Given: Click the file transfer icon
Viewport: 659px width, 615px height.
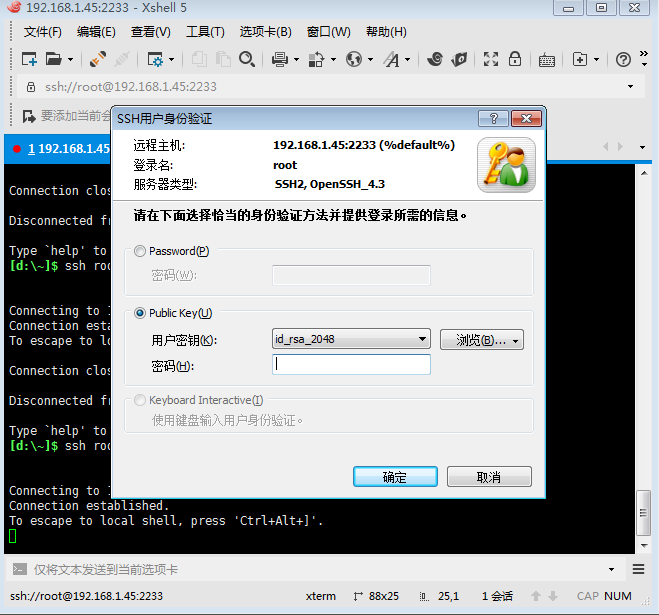Looking at the screenshot, I should (316, 59).
